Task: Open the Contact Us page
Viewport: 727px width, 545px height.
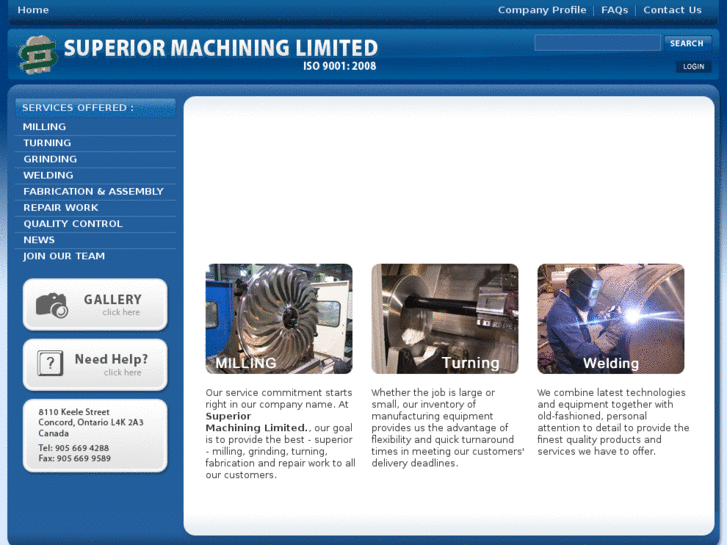Action: click(672, 10)
